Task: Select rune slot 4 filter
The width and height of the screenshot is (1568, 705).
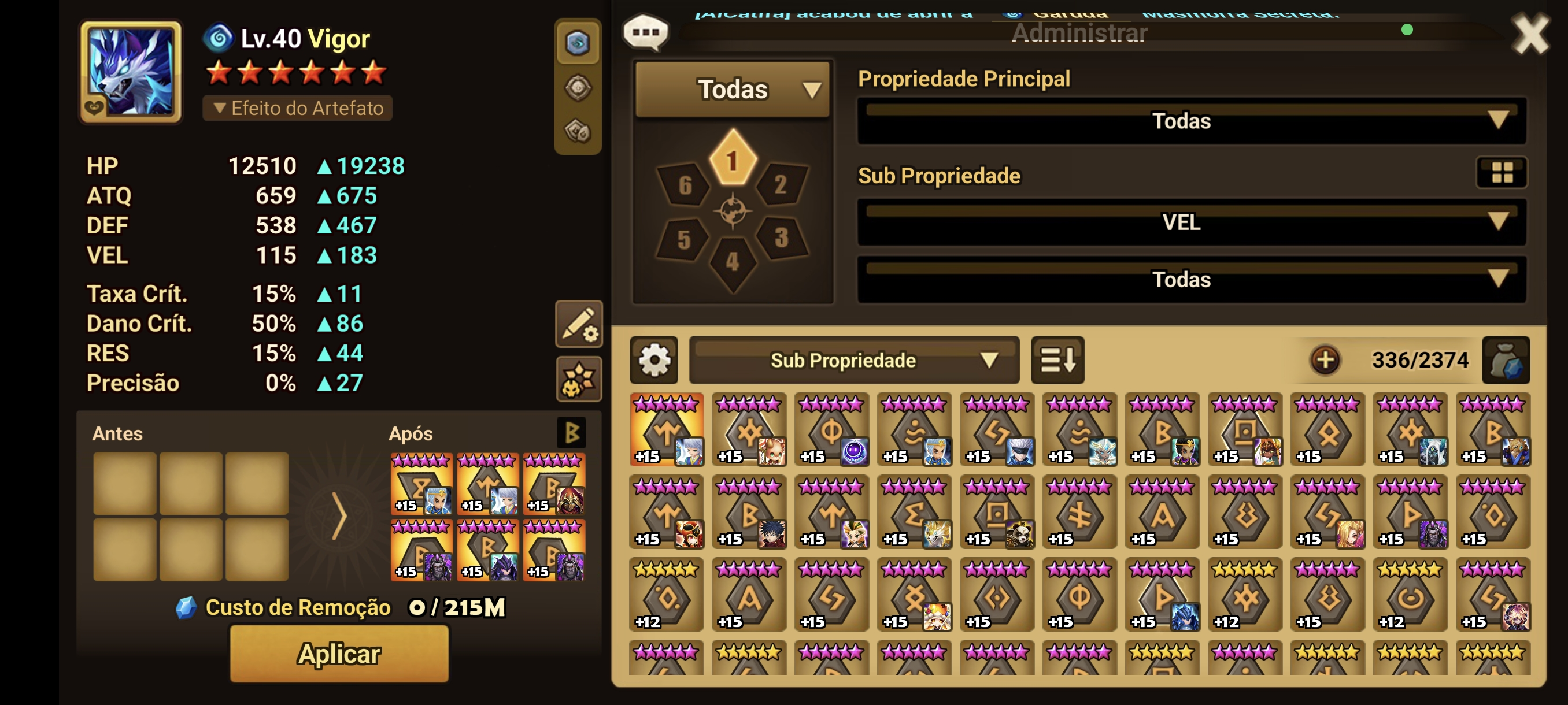Action: (733, 262)
